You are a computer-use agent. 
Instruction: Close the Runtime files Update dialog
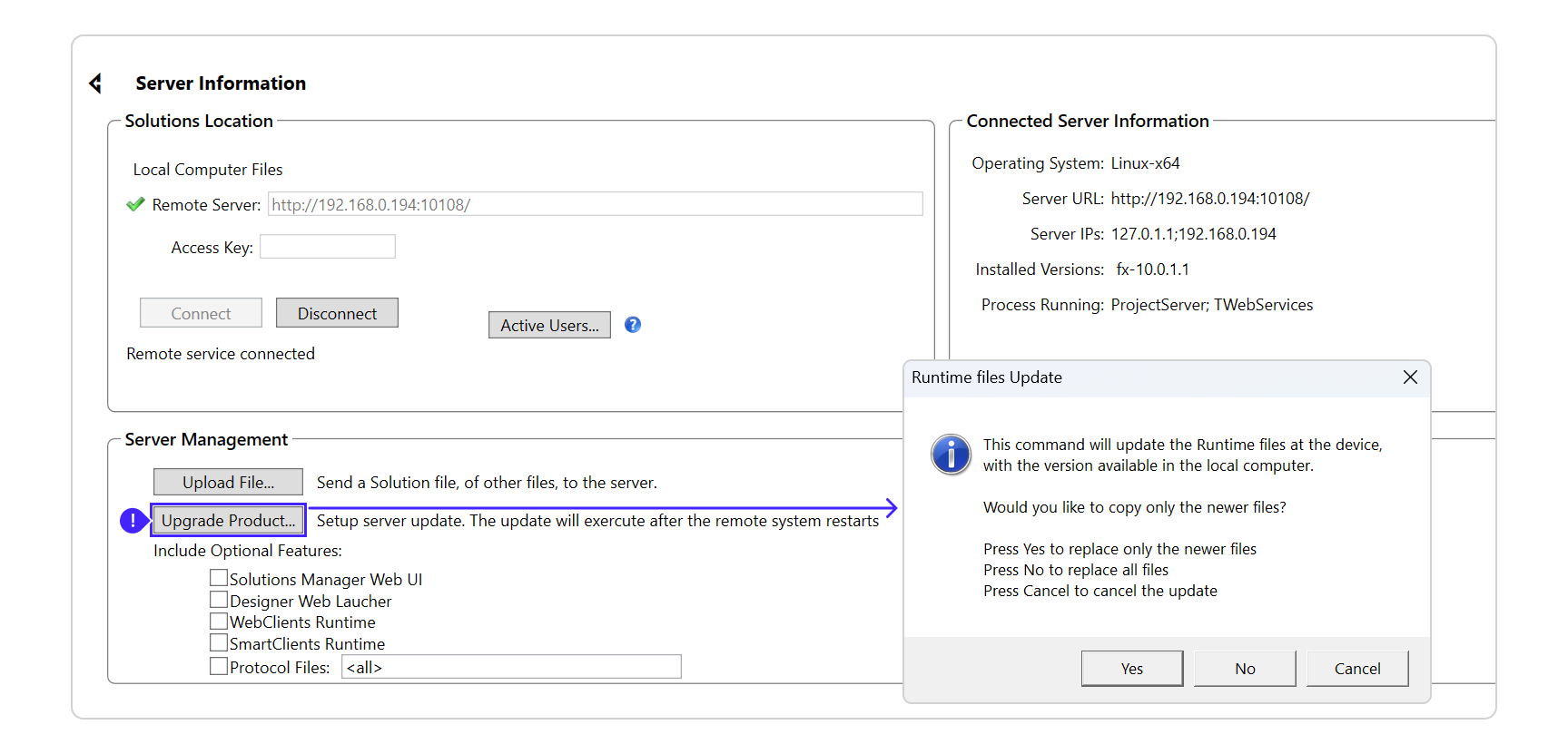click(1409, 377)
